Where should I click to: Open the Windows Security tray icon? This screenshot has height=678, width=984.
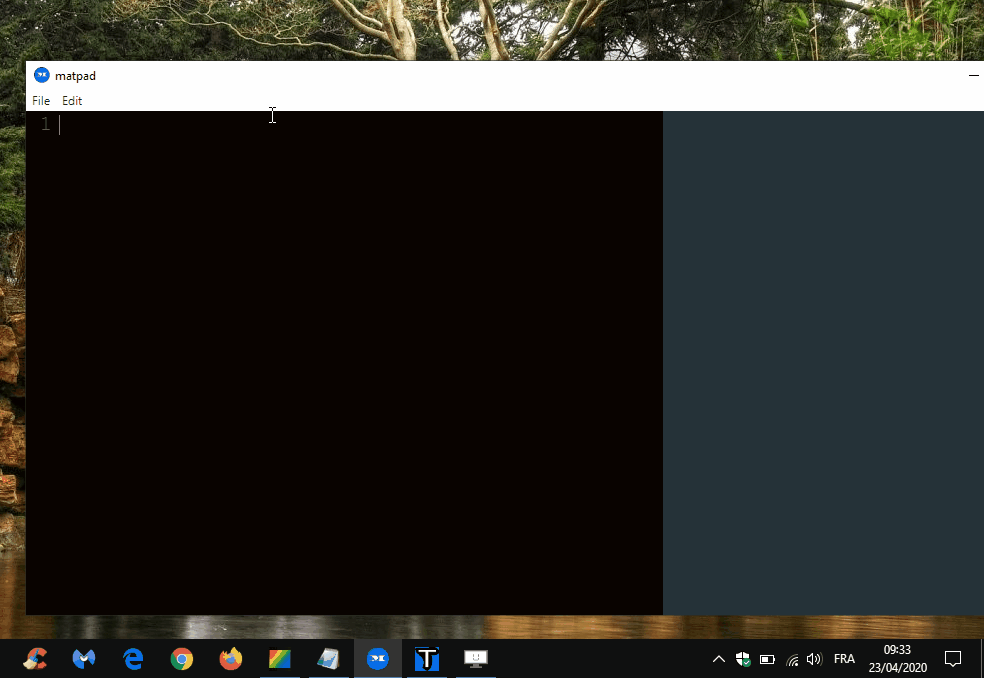(743, 659)
